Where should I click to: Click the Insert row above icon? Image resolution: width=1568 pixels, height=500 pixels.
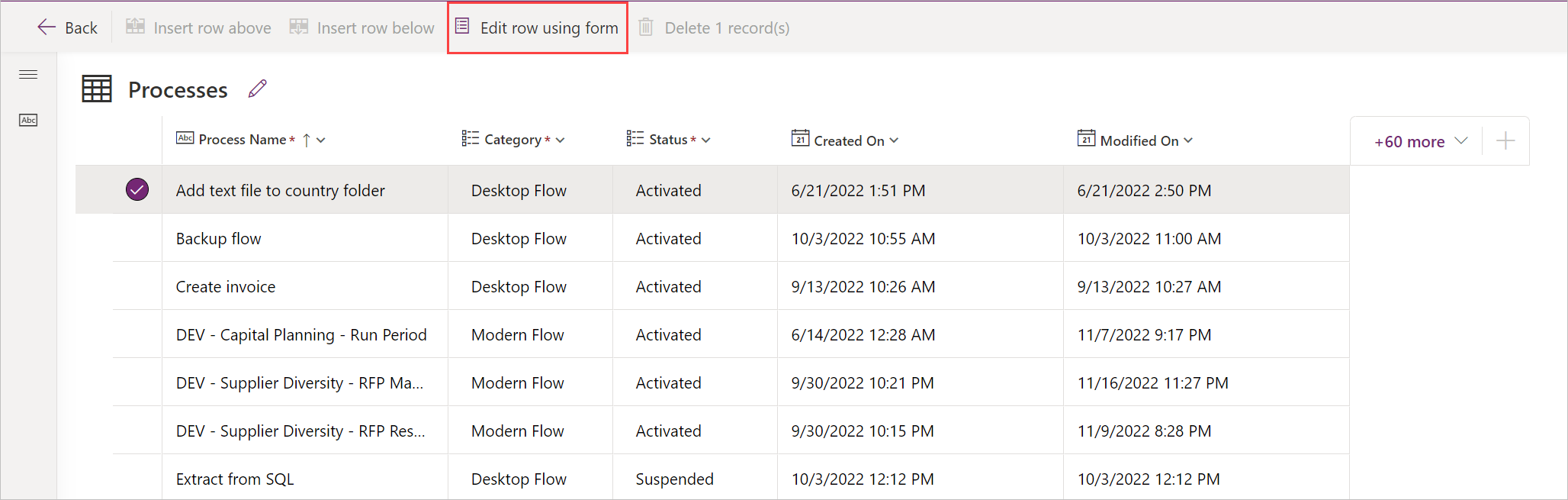[x=136, y=27]
